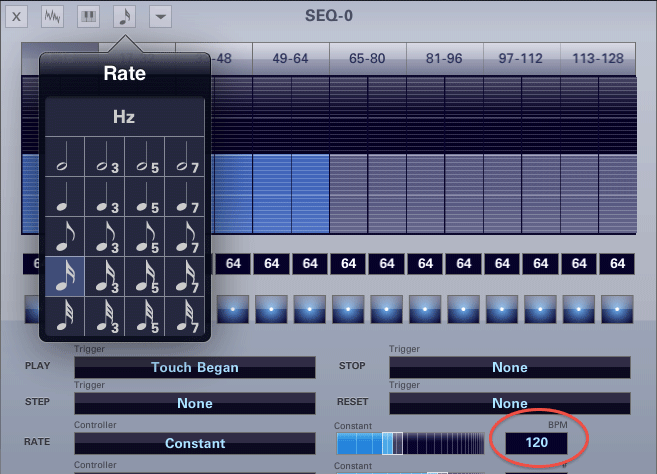Select thirty-second note septuplet (7) rate
Viewport: 657px width, 474px height.
tap(185, 316)
